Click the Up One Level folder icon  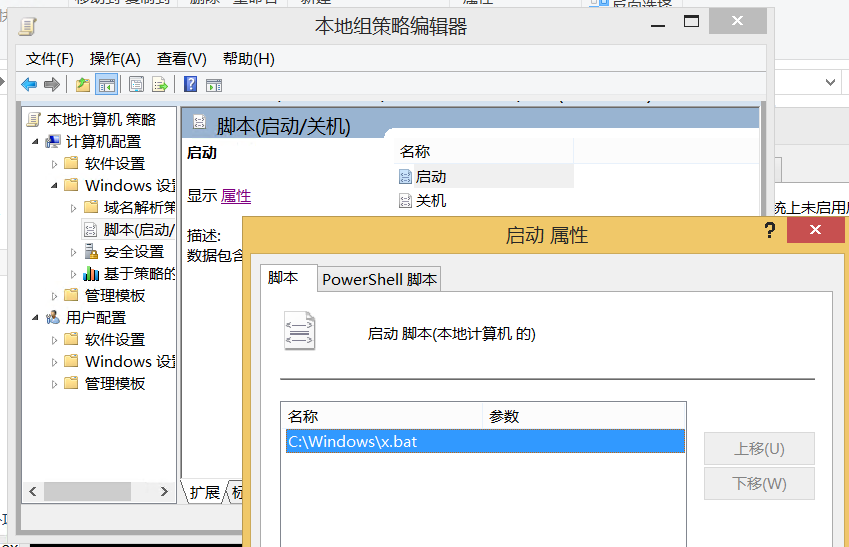click(83, 85)
